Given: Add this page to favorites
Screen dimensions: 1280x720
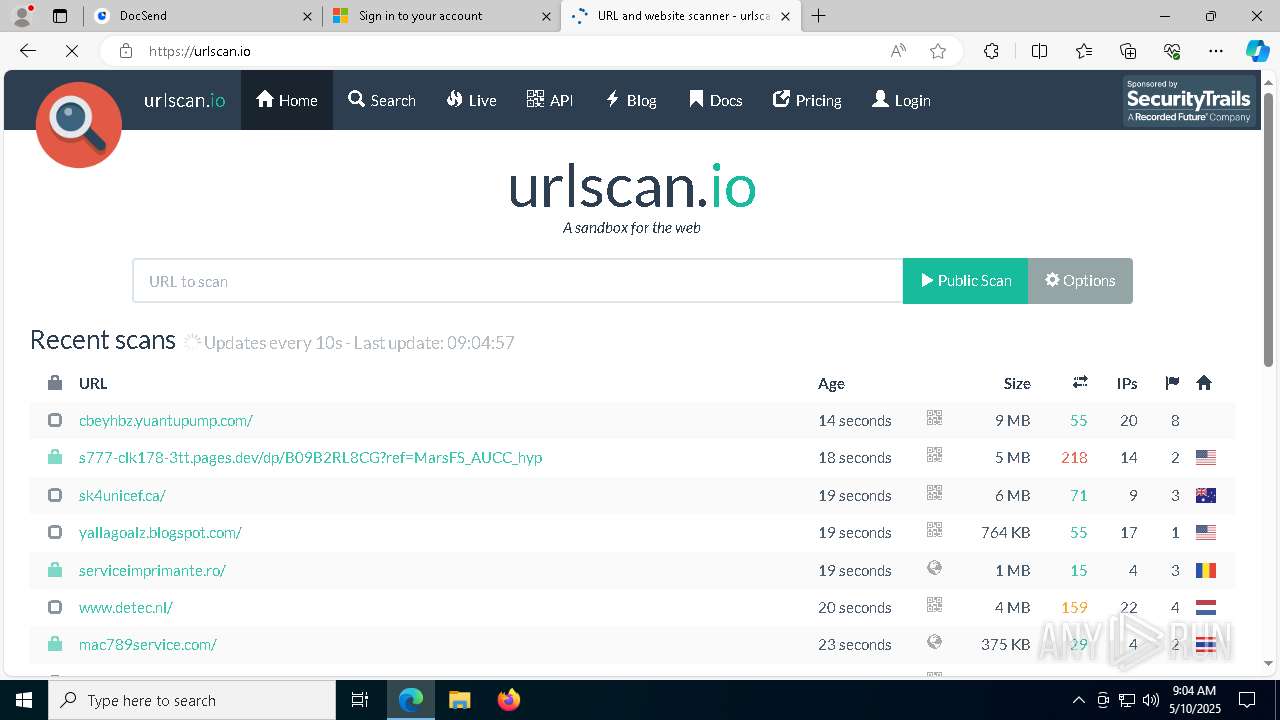Looking at the screenshot, I should [937, 51].
